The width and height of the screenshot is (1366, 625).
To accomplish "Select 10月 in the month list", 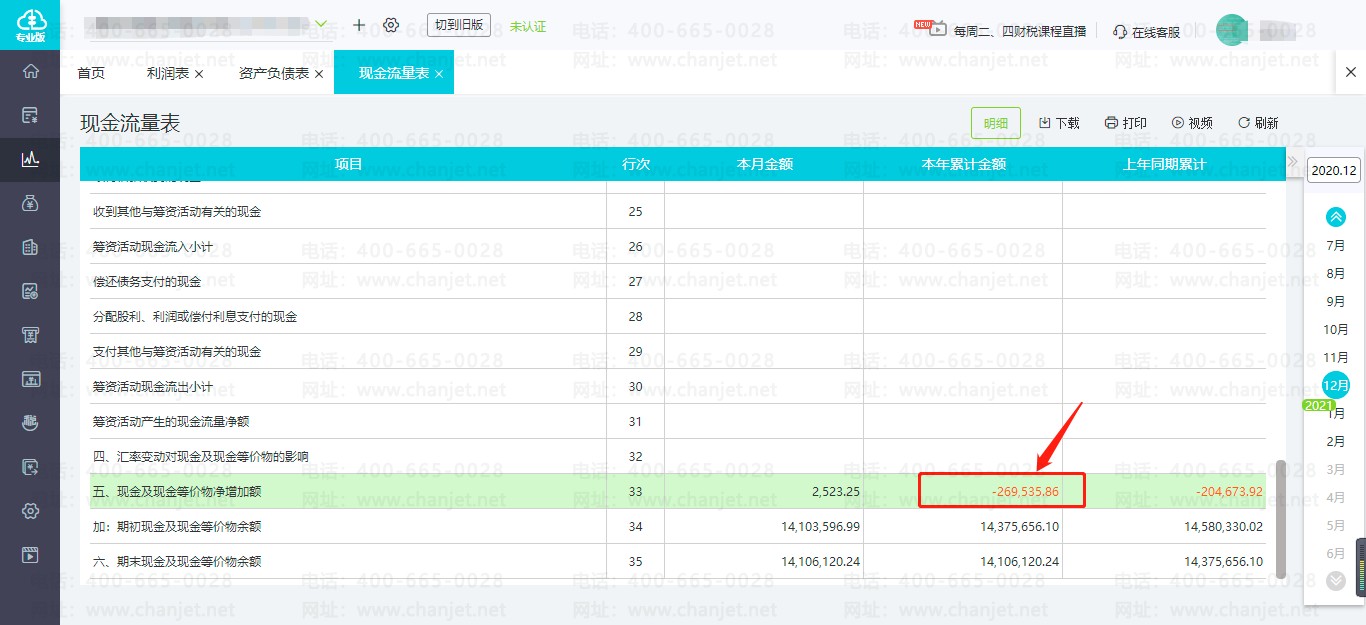I will click(1336, 329).
